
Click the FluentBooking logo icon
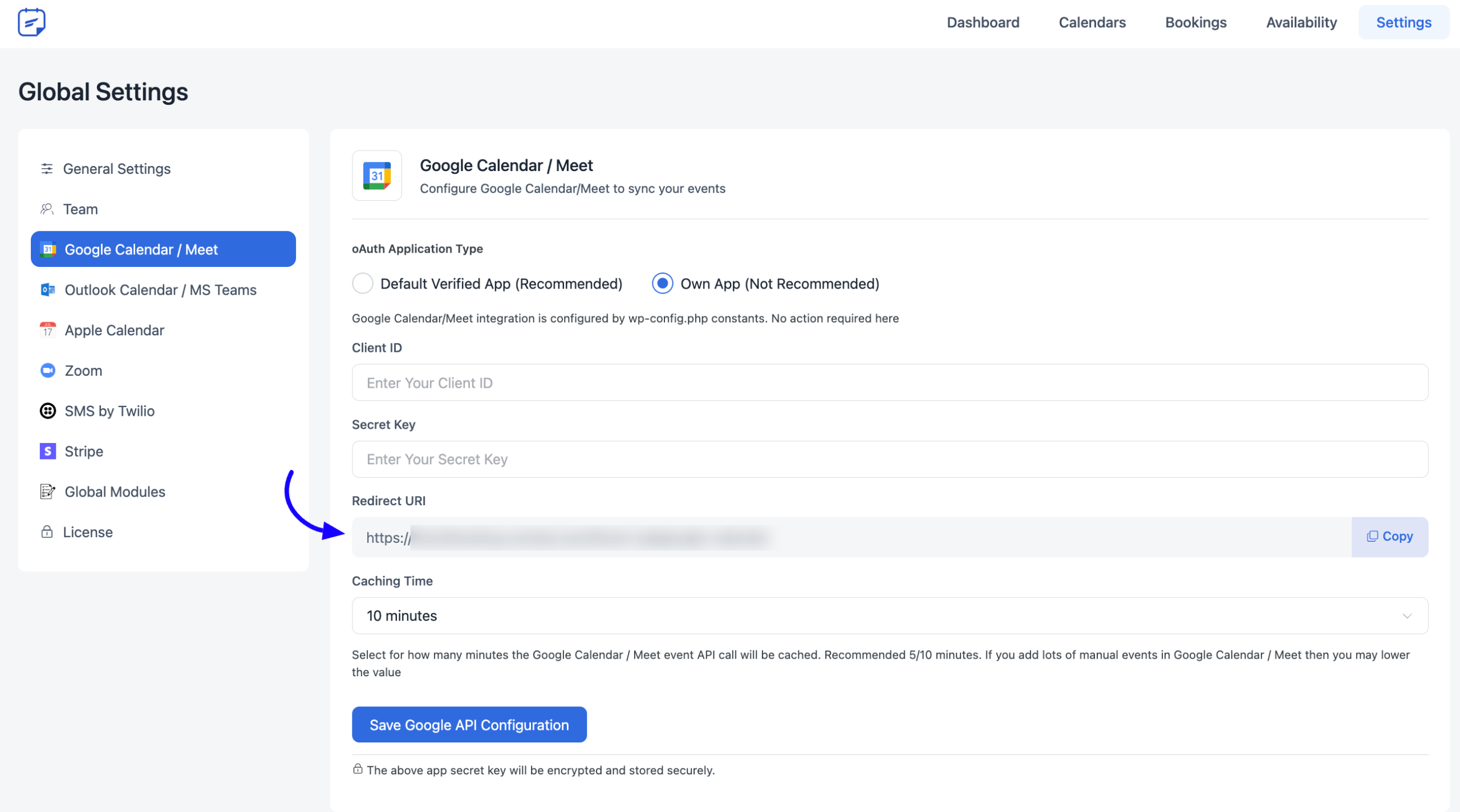pyautogui.click(x=31, y=22)
